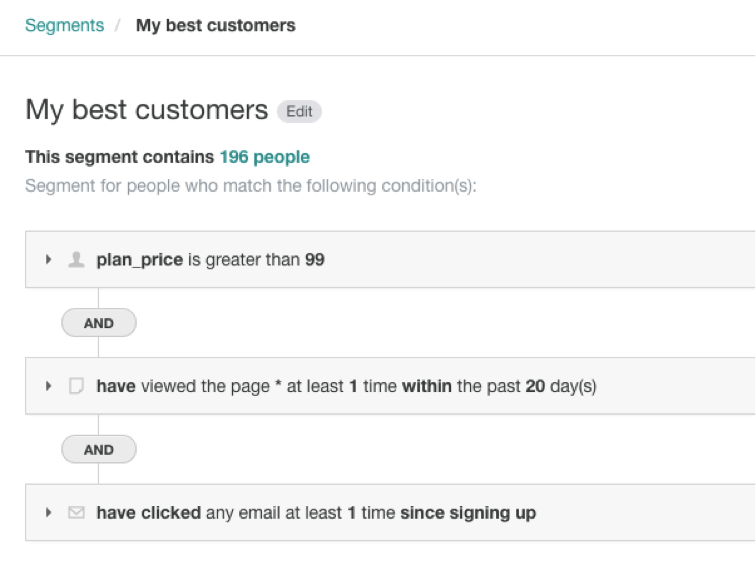Expand the clicked any email condition
The height and width of the screenshot is (582, 756).
click(48, 513)
